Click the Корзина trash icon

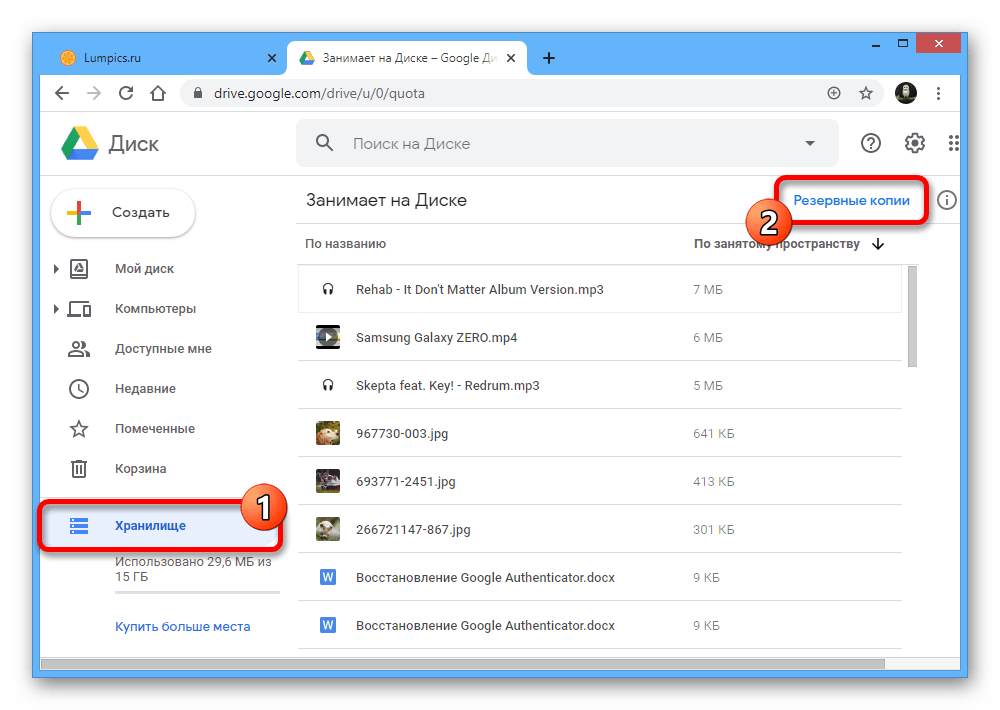click(78, 469)
